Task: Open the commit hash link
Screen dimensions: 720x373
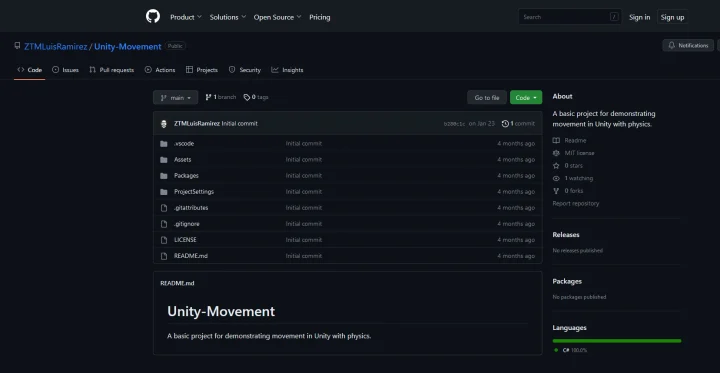Action: (454, 124)
